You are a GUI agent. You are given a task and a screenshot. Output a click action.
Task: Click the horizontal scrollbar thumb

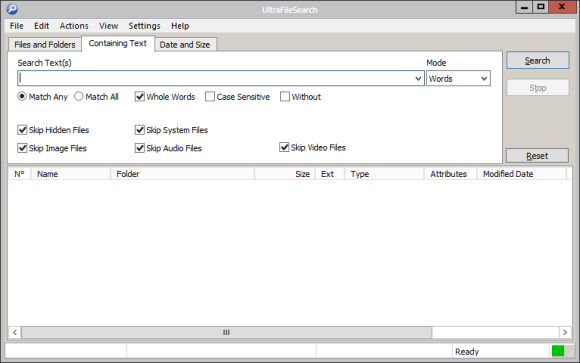click(226, 332)
